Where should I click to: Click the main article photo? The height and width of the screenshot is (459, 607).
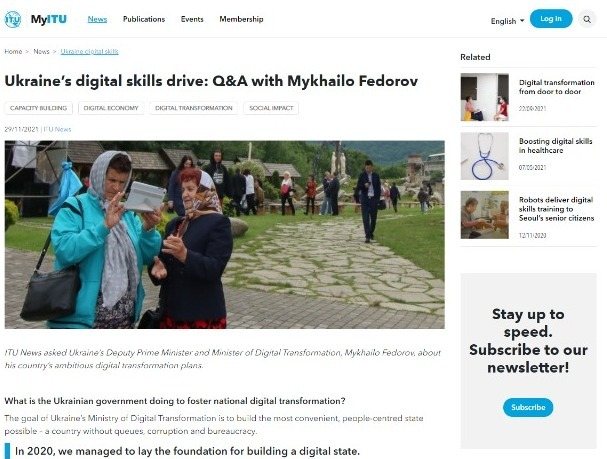225,235
